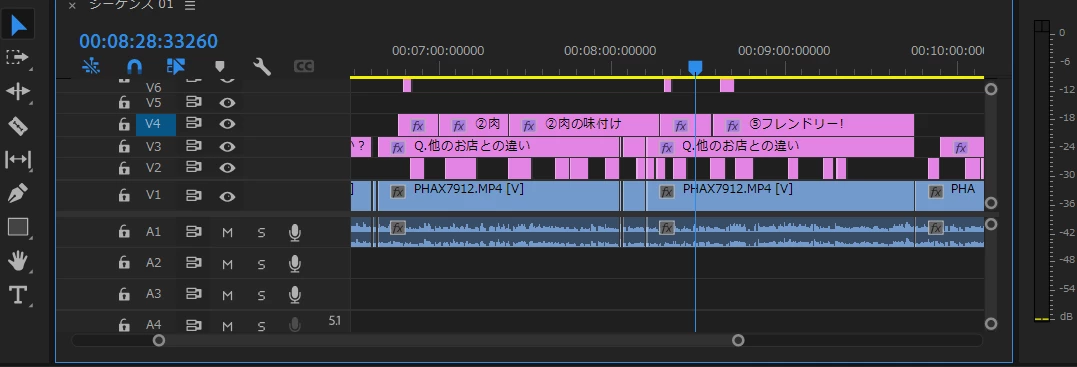Select the Track Select Forward tool
Image resolution: width=1077 pixels, height=367 pixels.
[18, 58]
